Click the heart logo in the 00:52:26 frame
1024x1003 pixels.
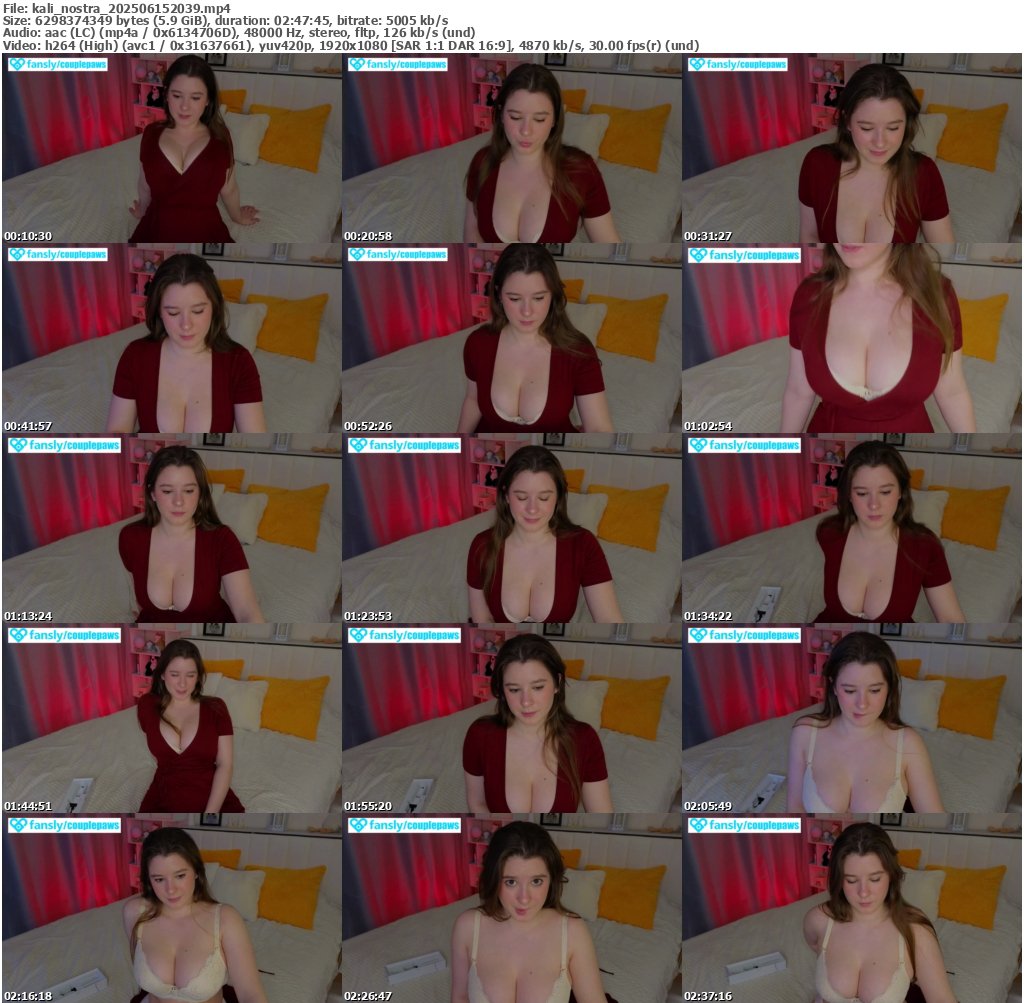(x=357, y=255)
